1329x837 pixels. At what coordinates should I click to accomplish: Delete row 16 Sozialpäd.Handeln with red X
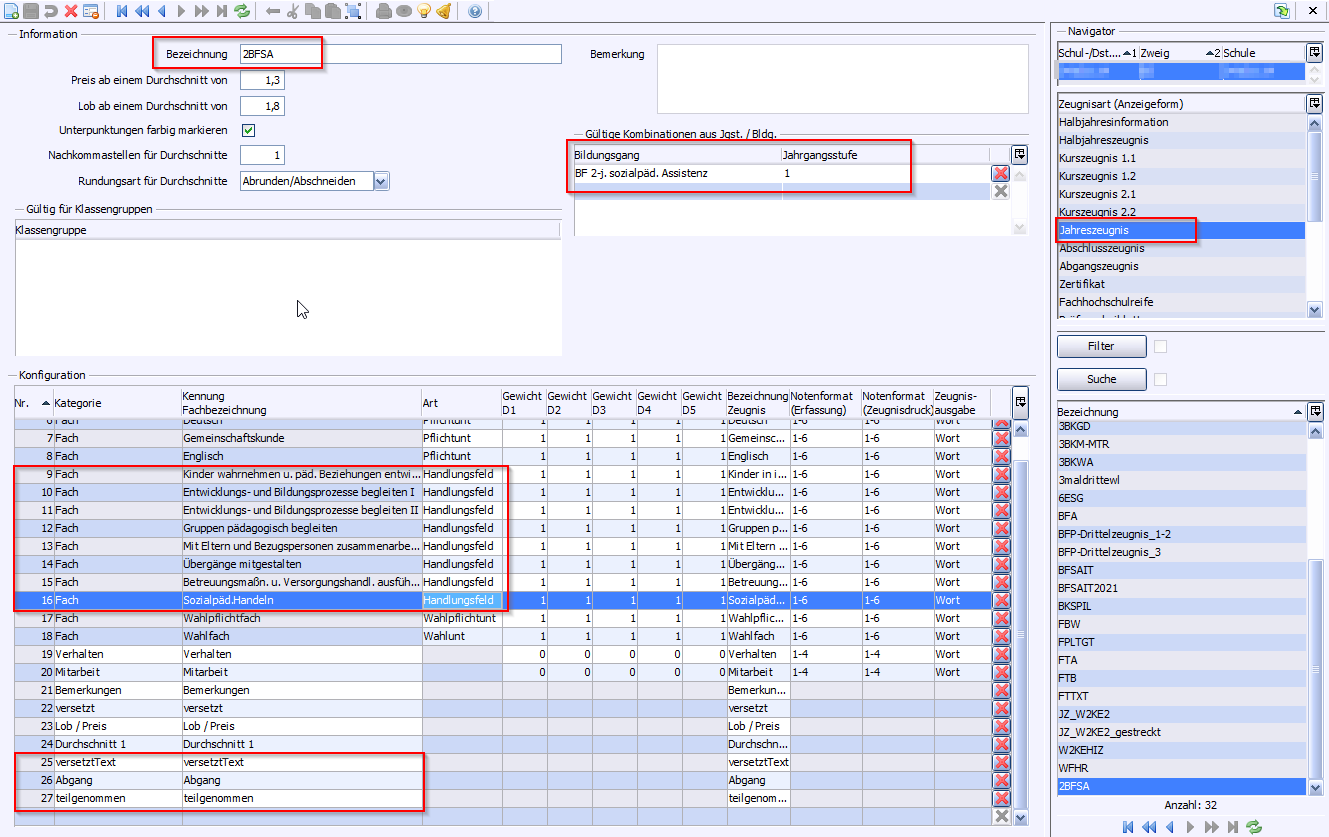click(x=1001, y=600)
